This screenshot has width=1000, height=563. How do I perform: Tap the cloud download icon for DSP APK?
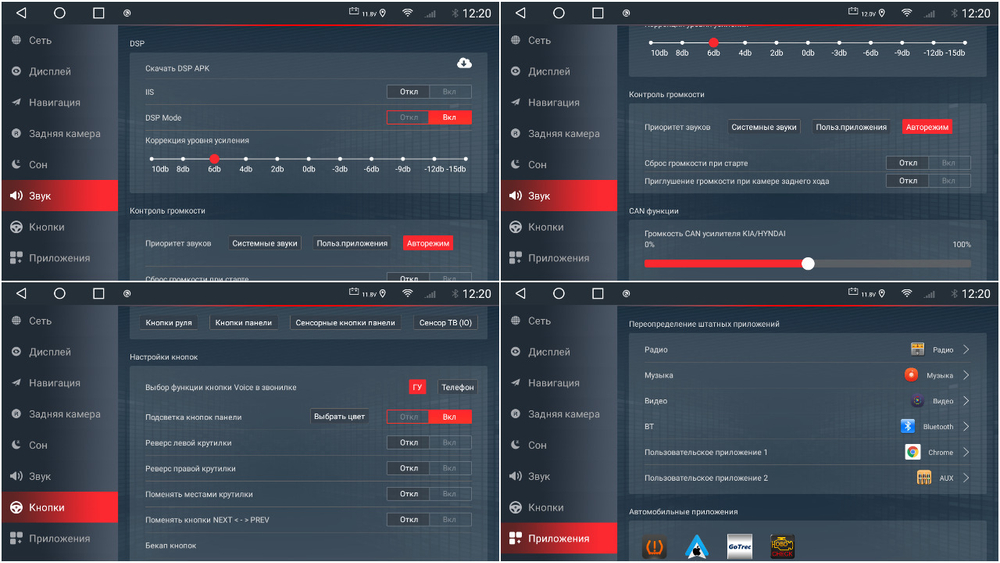464,62
